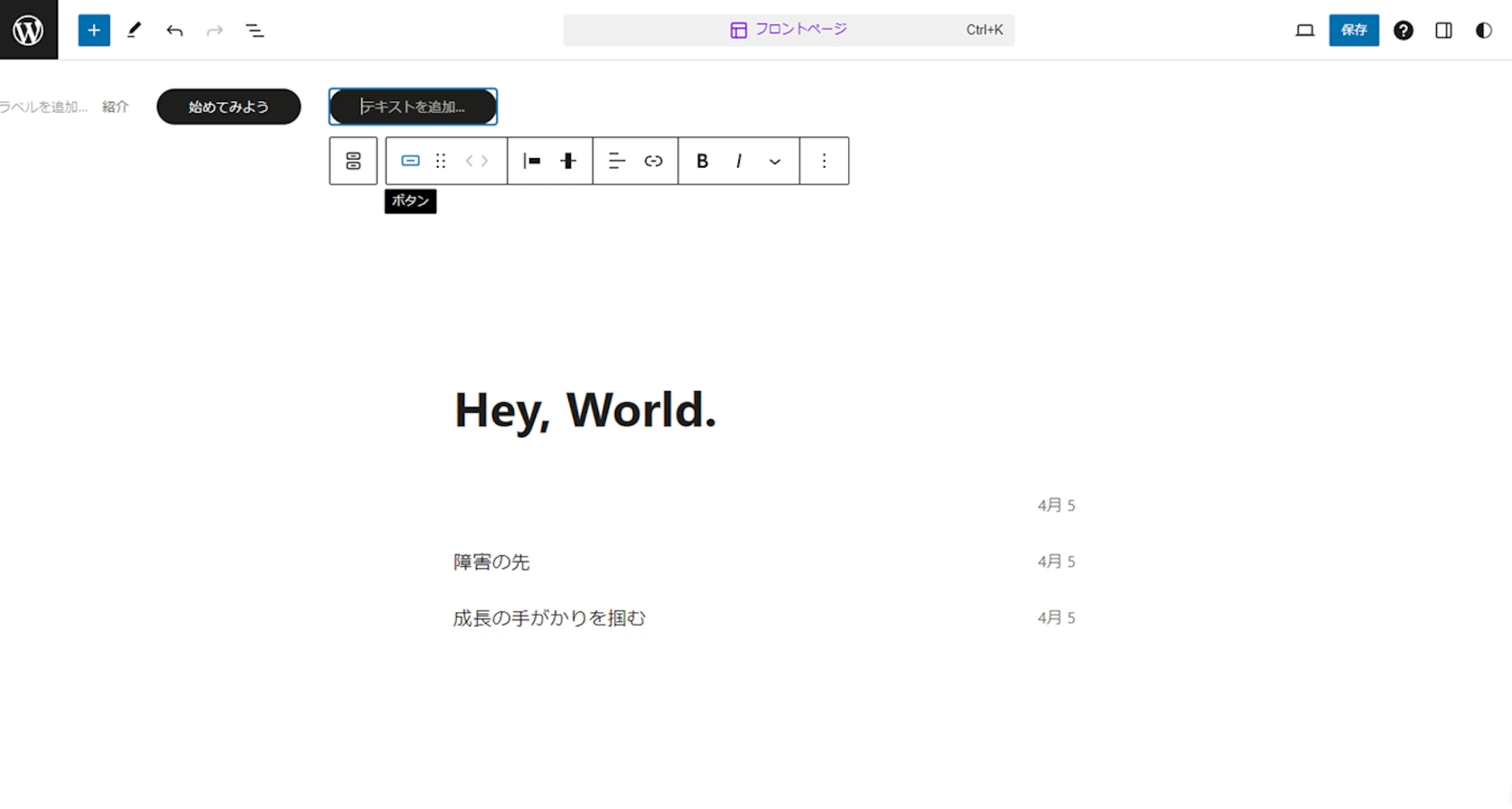Toggle the settings sidebar panel
Viewport: 1512px width, 809px height.
pos(1443,30)
